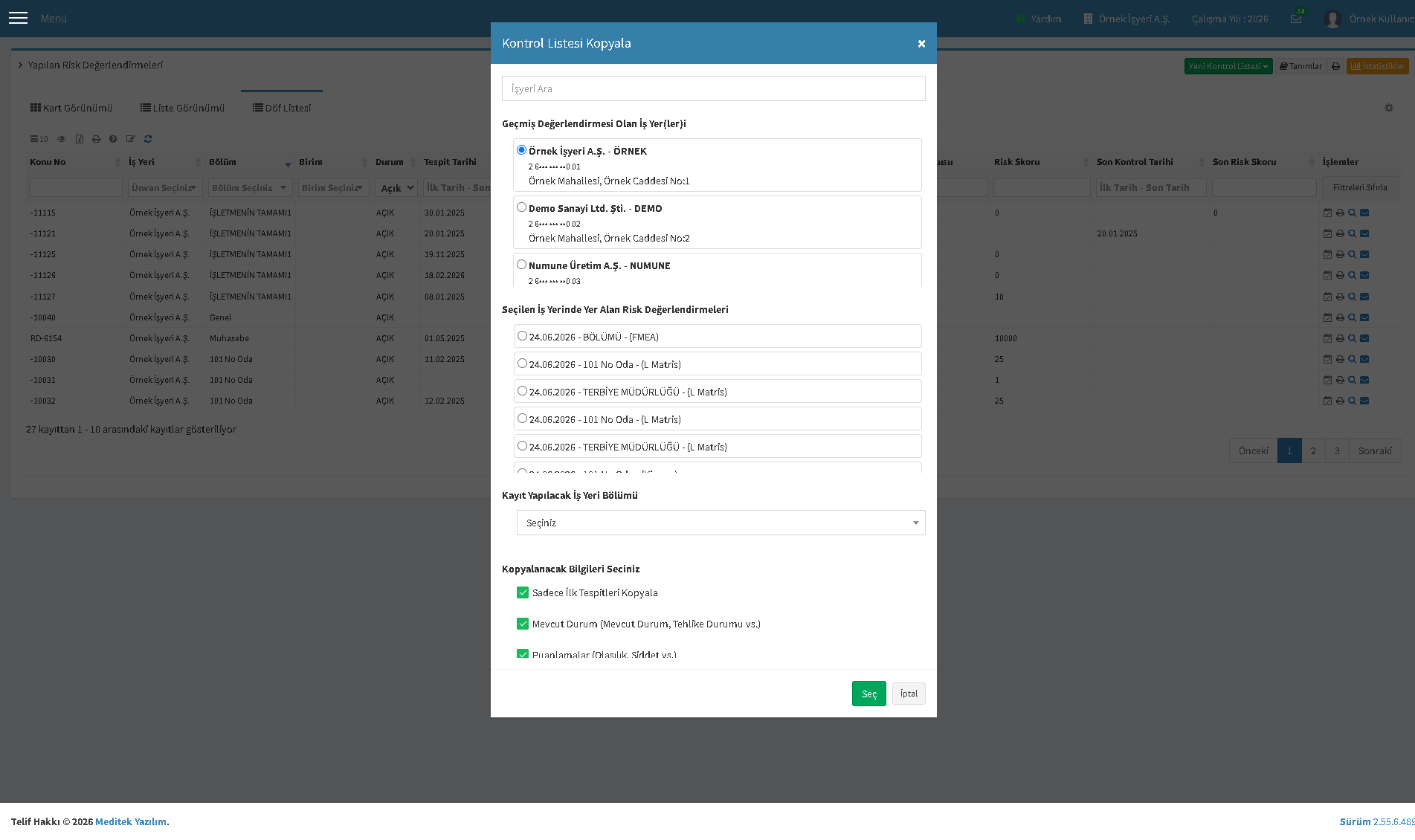1415x840 pixels.
Task: Select Örnek İşyeri A.Ş. - ÖRNEK radio button
Action: tap(521, 150)
